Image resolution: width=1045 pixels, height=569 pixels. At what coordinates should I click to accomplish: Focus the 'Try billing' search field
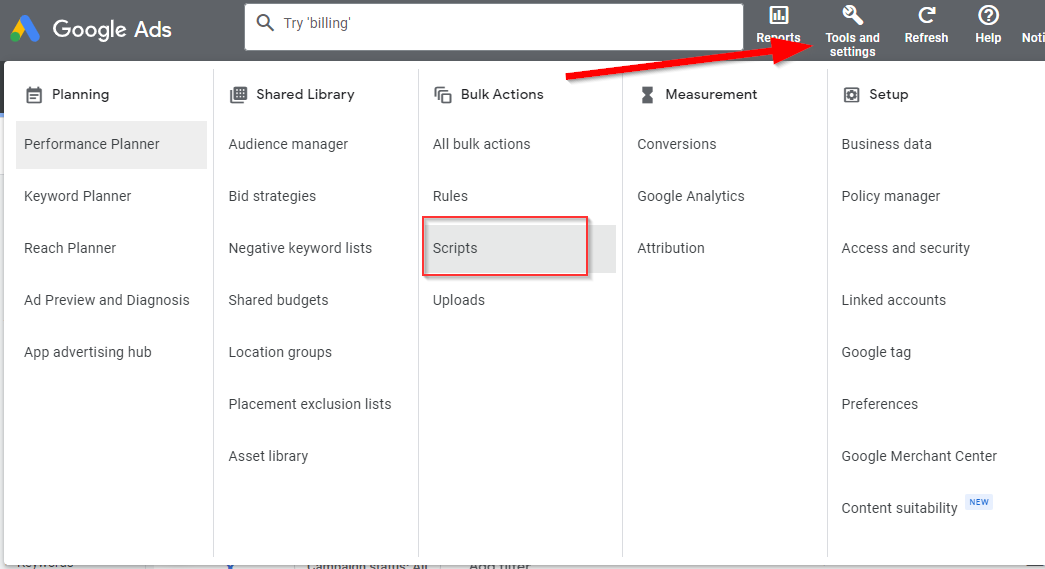(494, 27)
